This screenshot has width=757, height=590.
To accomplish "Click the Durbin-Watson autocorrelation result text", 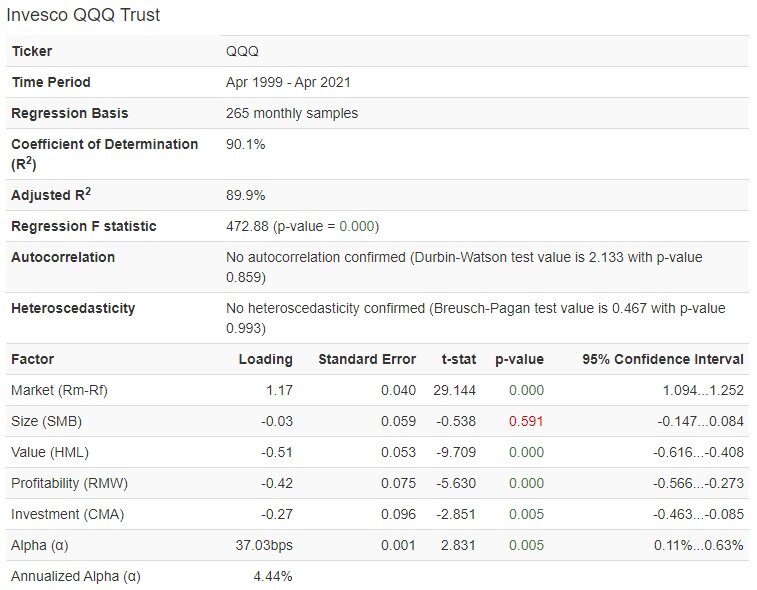I will click(x=464, y=265).
